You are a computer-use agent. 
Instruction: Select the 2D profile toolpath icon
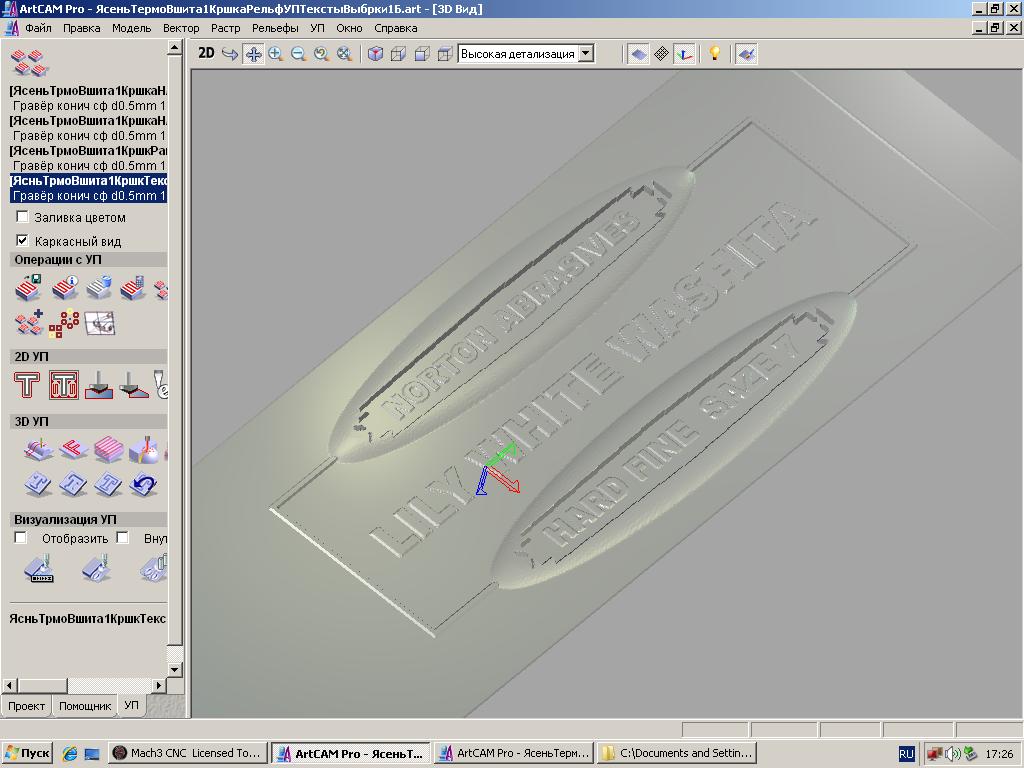(x=28, y=385)
